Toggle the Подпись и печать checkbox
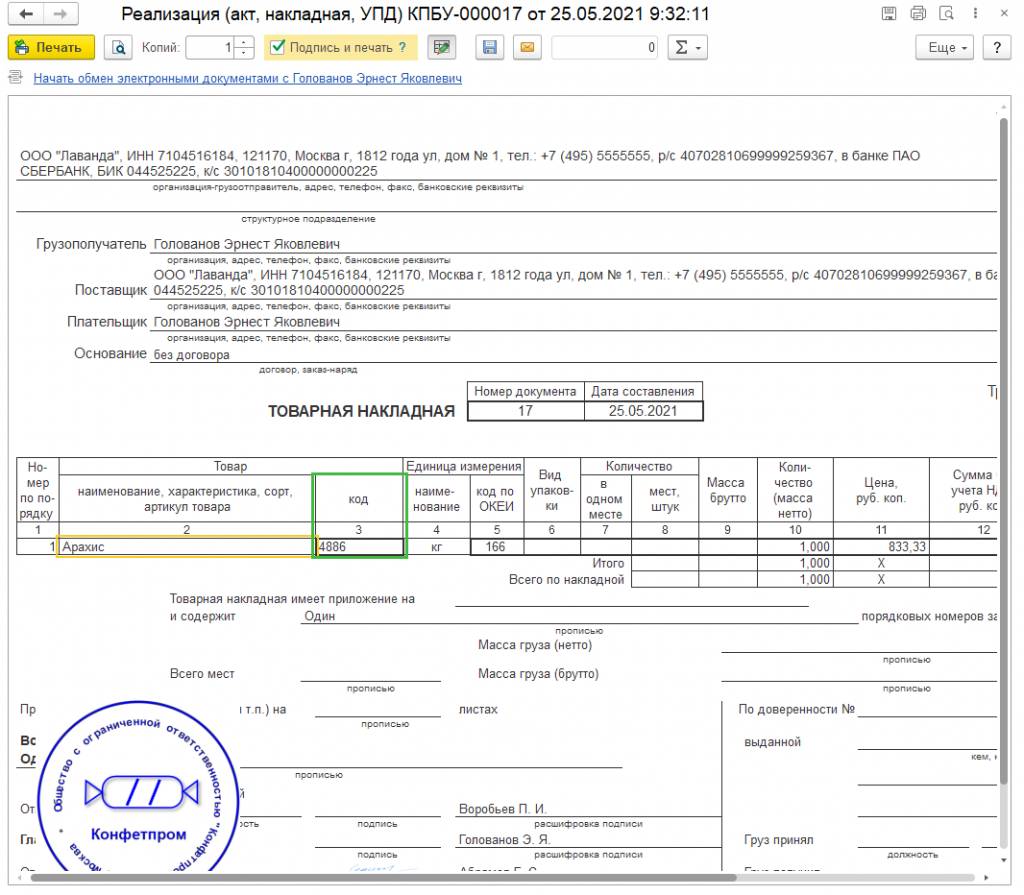This screenshot has height=895, width=1024. coord(278,47)
